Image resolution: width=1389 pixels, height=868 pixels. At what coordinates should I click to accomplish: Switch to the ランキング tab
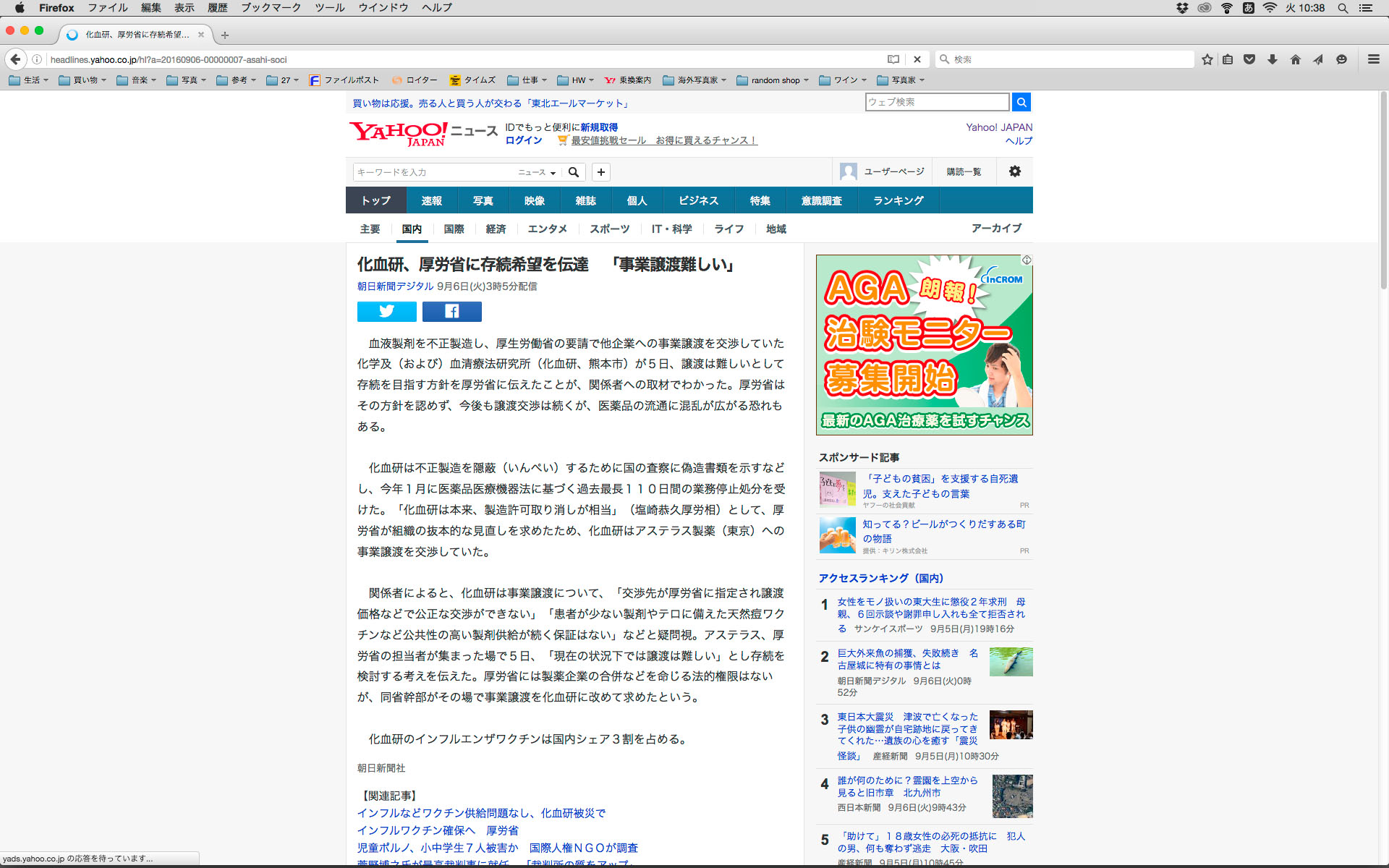pos(898,200)
